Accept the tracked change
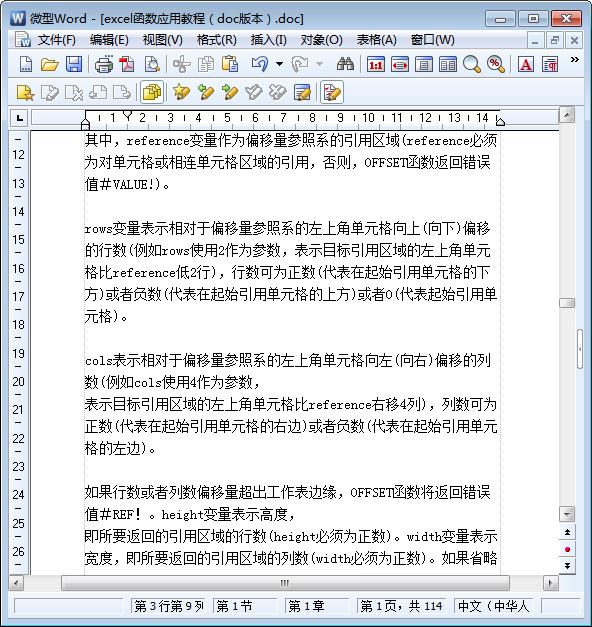 (x=254, y=93)
